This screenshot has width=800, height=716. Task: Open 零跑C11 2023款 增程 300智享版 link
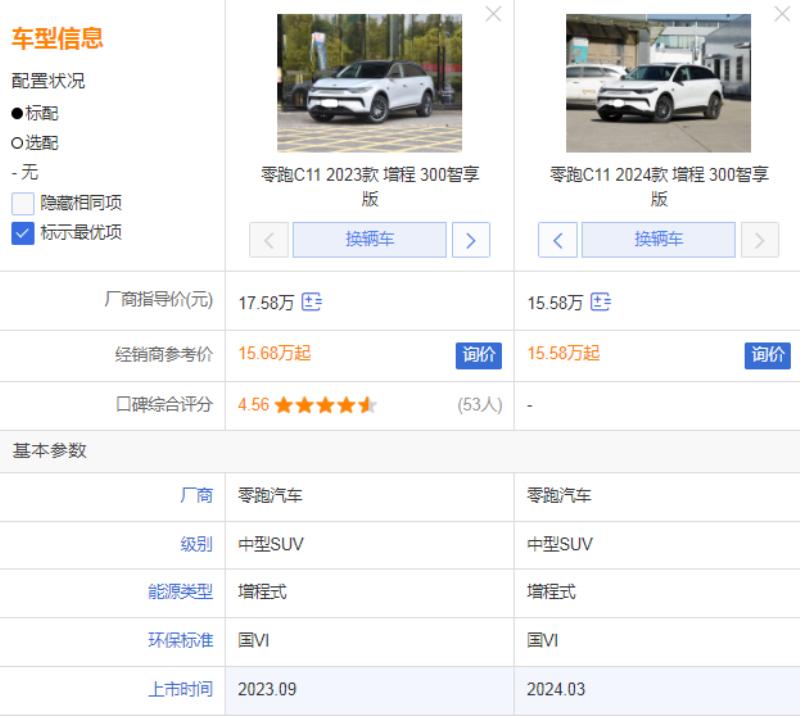(x=370, y=186)
